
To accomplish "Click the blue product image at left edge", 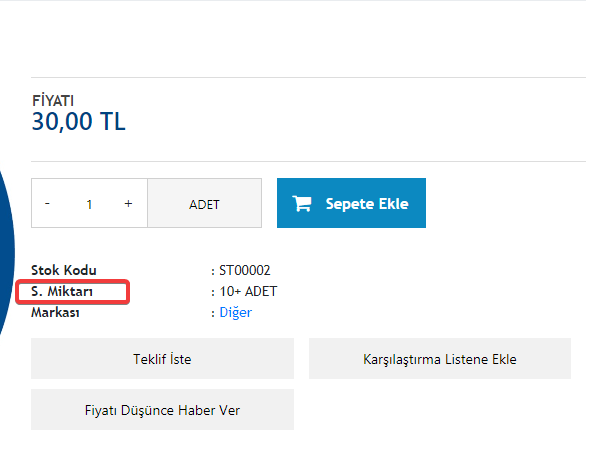I will 7,252.
